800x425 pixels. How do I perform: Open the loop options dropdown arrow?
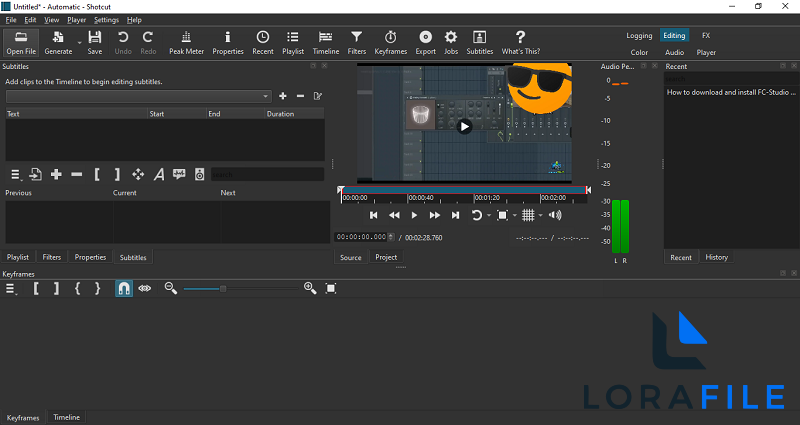[489, 215]
